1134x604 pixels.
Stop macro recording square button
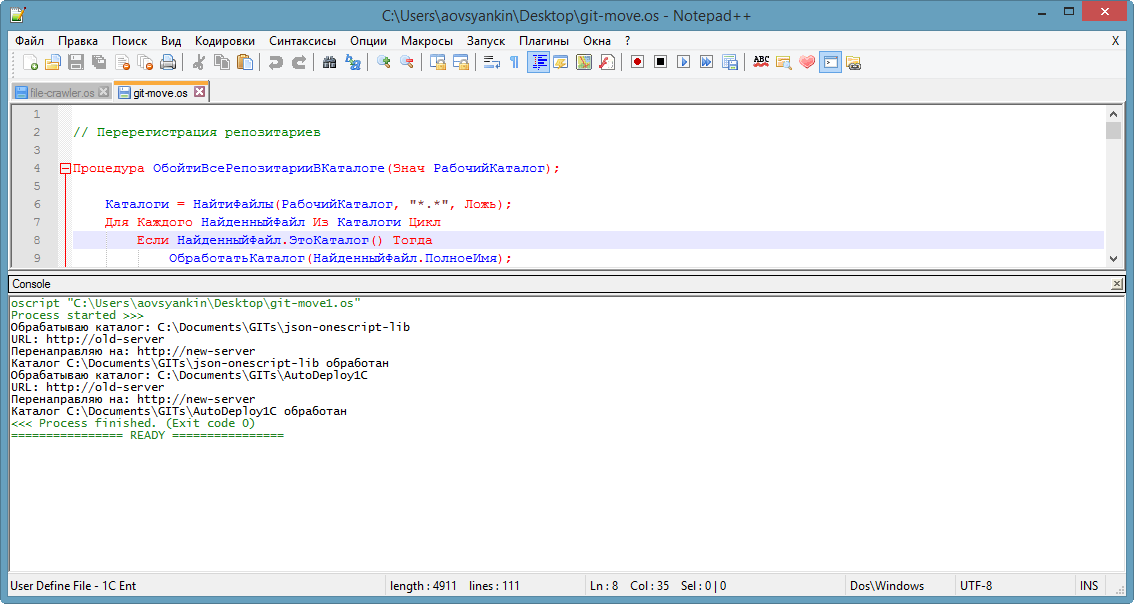pyautogui.click(x=660, y=63)
